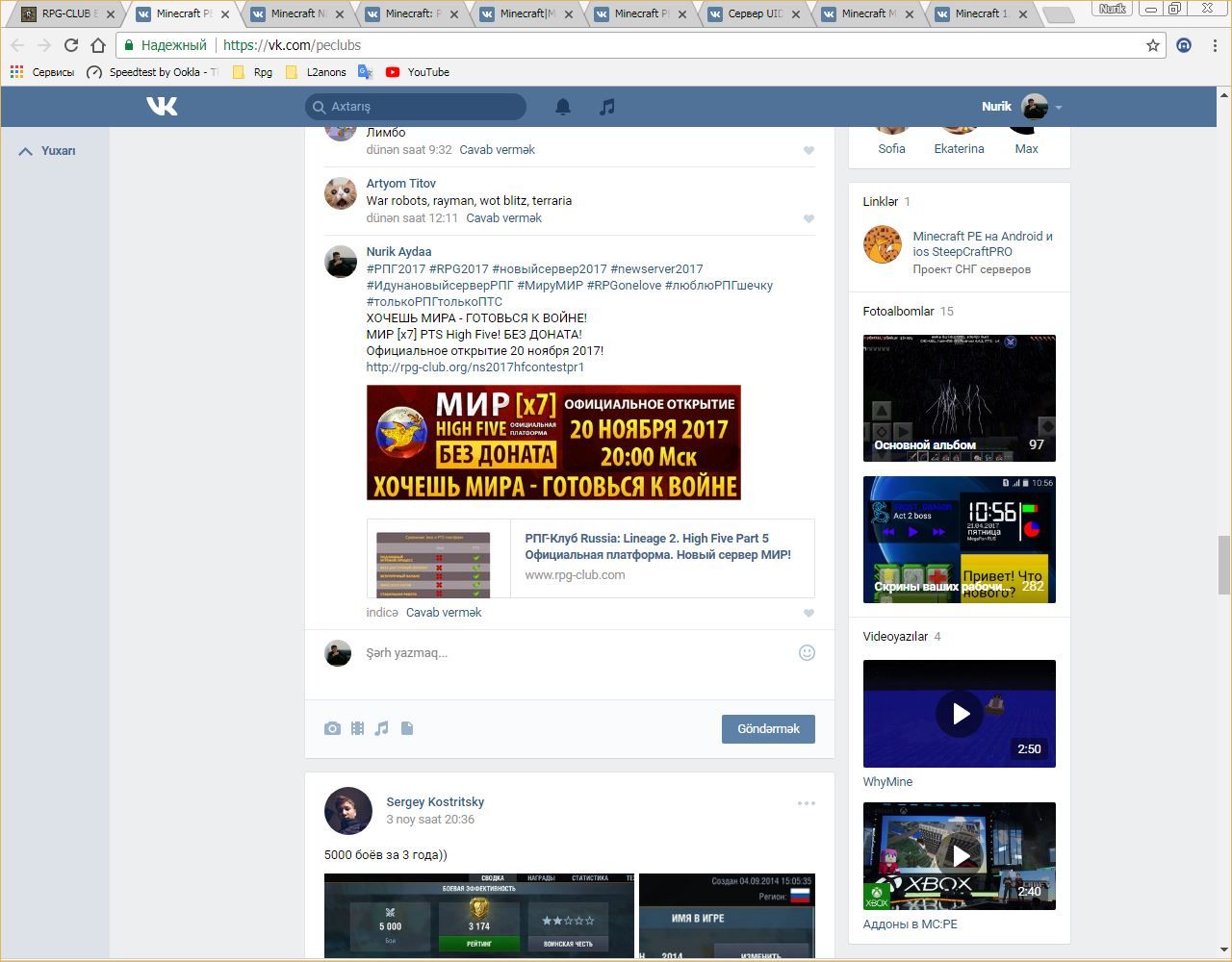Open Sergey Kostritsky's profile name
This screenshot has width=1232, height=962.
coord(435,802)
